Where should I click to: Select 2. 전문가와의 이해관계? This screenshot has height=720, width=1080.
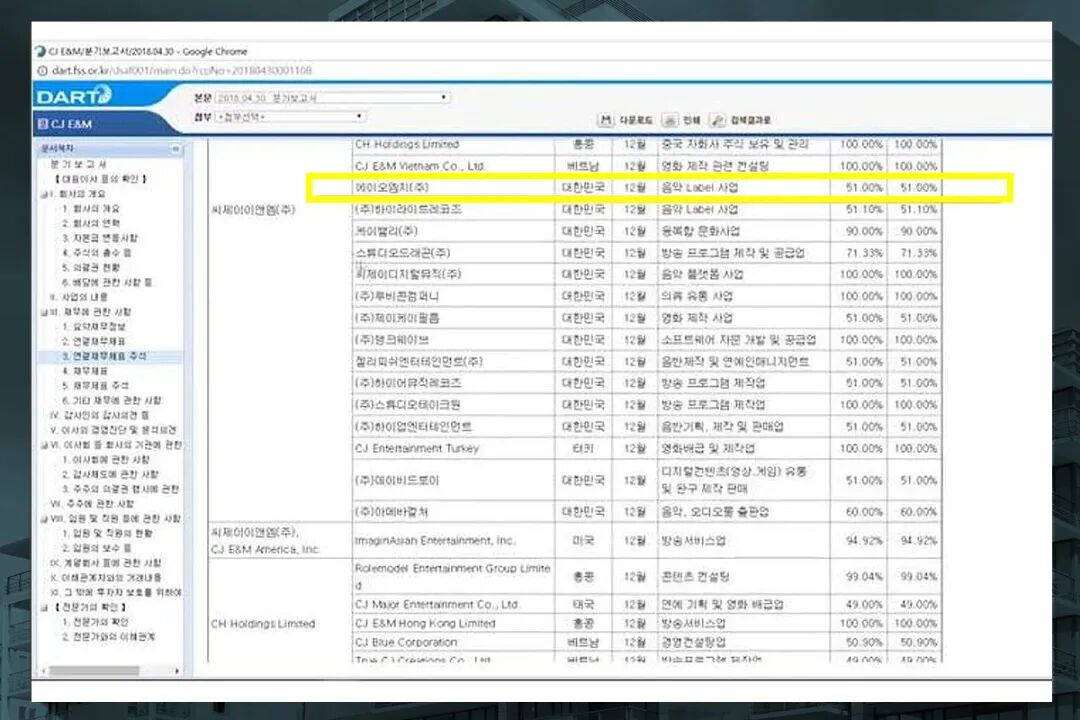tap(108, 637)
